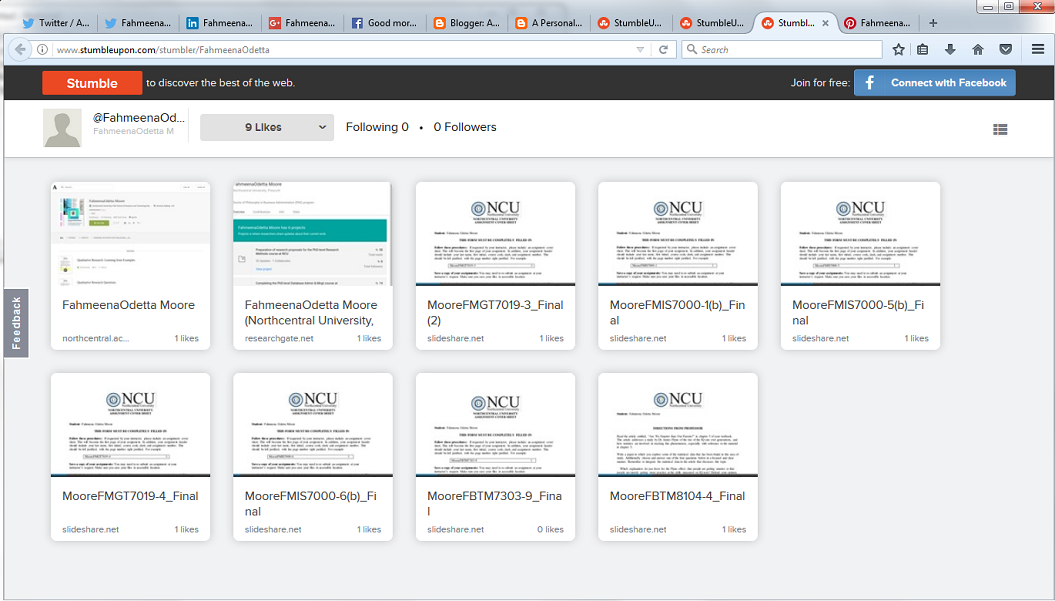Switch to the LinkedIn Fahmeena tab

click(x=220, y=23)
